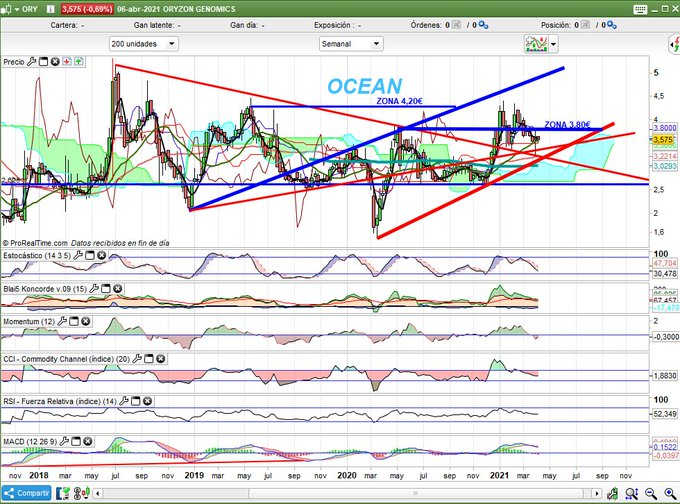Screen dimensions: 680x504
Task: Maximize the Precio panel window icon
Action: pyautogui.click(x=43, y=62)
